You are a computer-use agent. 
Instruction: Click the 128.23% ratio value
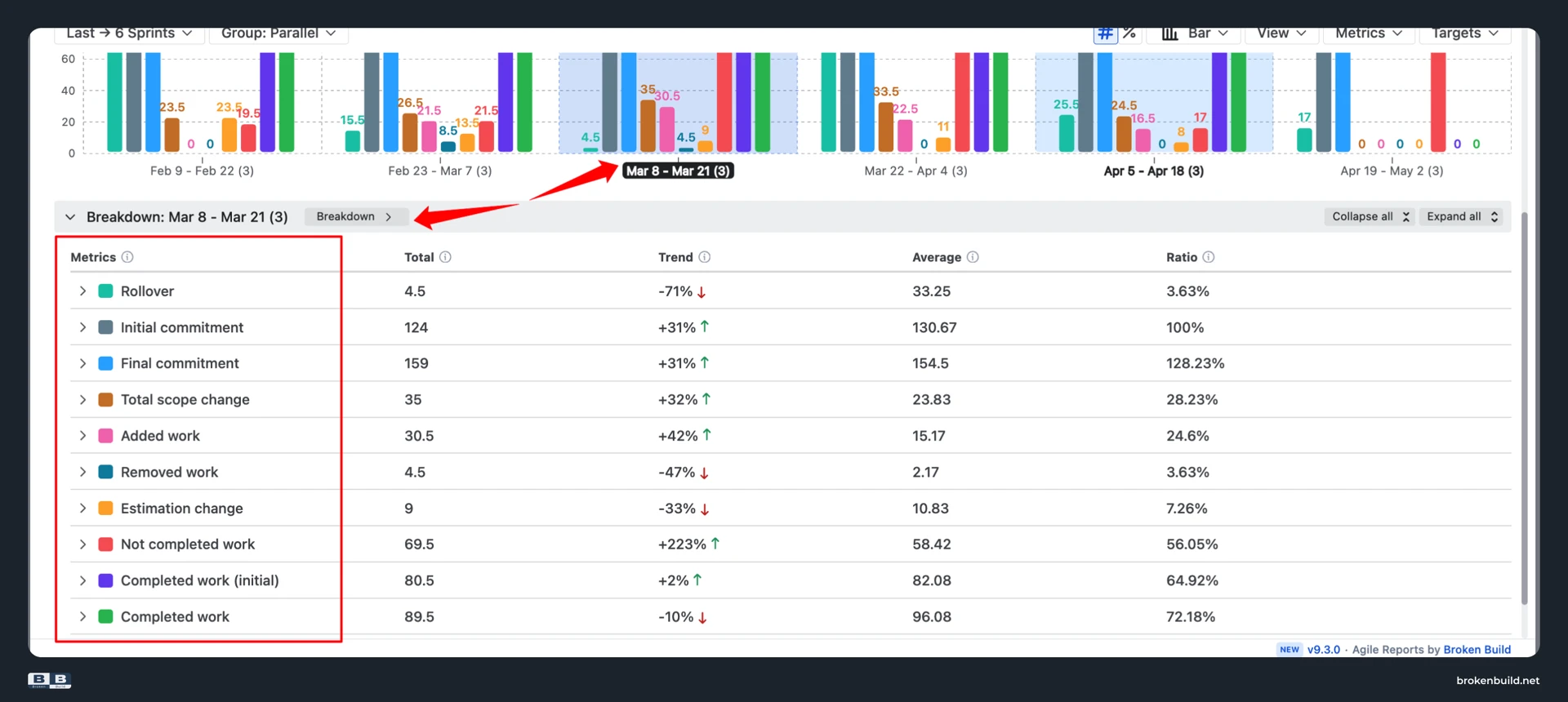click(x=1195, y=363)
